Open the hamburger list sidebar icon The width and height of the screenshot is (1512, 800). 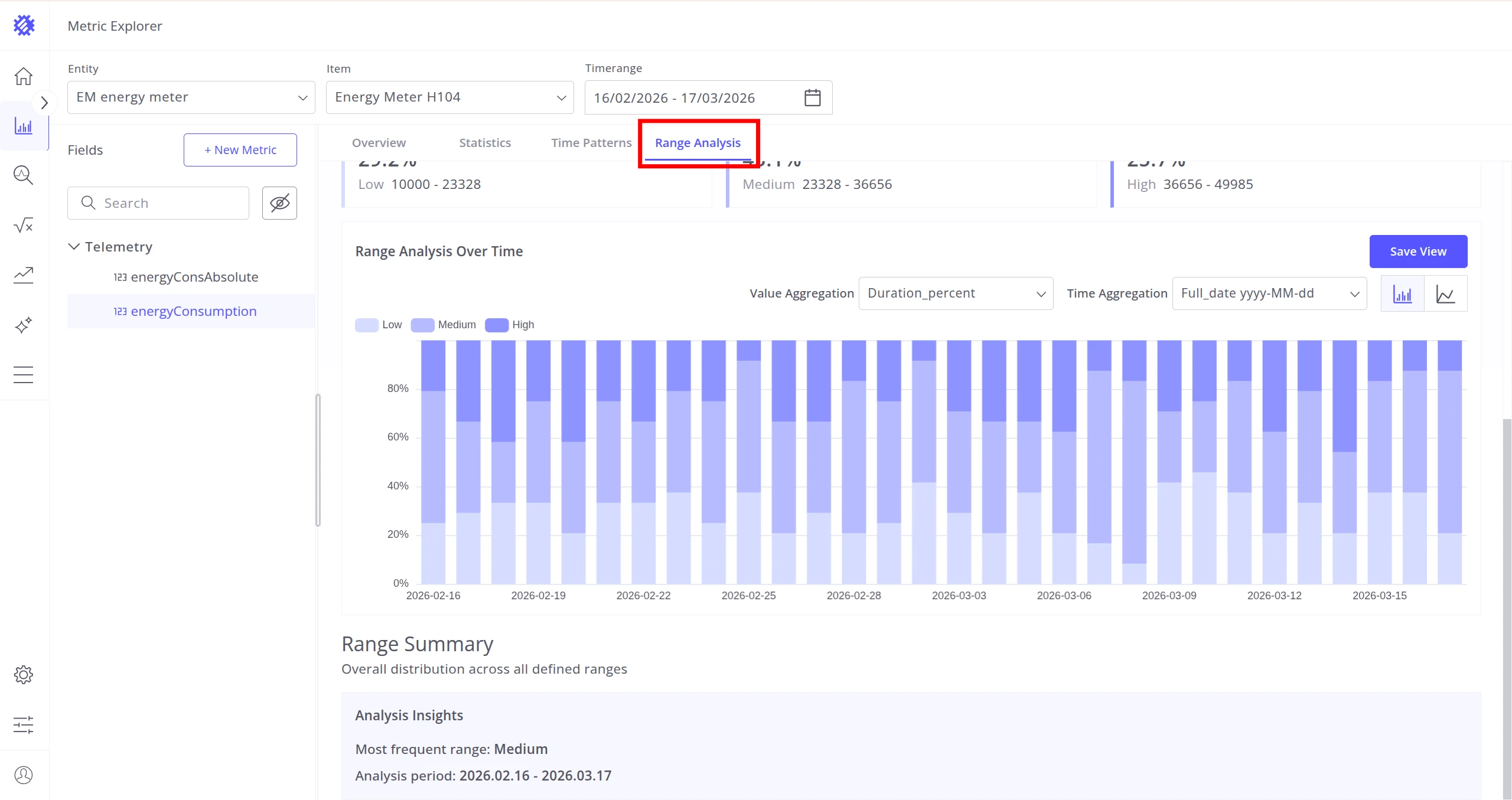pos(24,375)
